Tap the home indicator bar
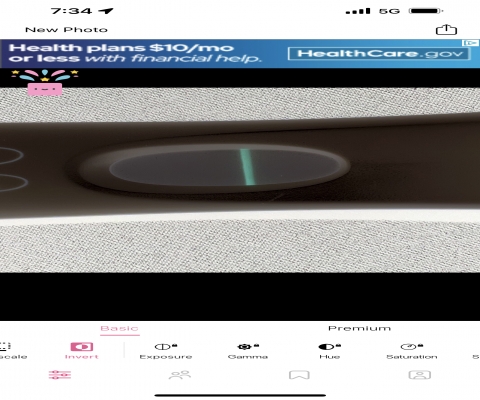 [240, 396]
